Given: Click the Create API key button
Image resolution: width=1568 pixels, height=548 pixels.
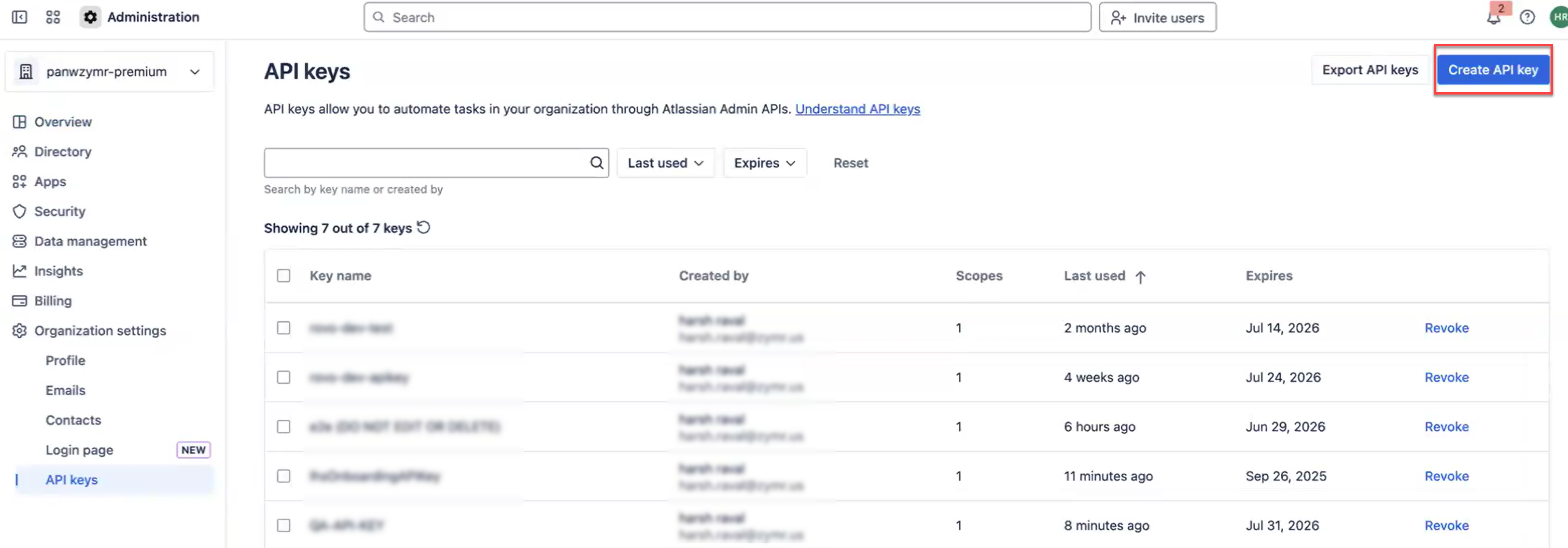Looking at the screenshot, I should 1493,70.
